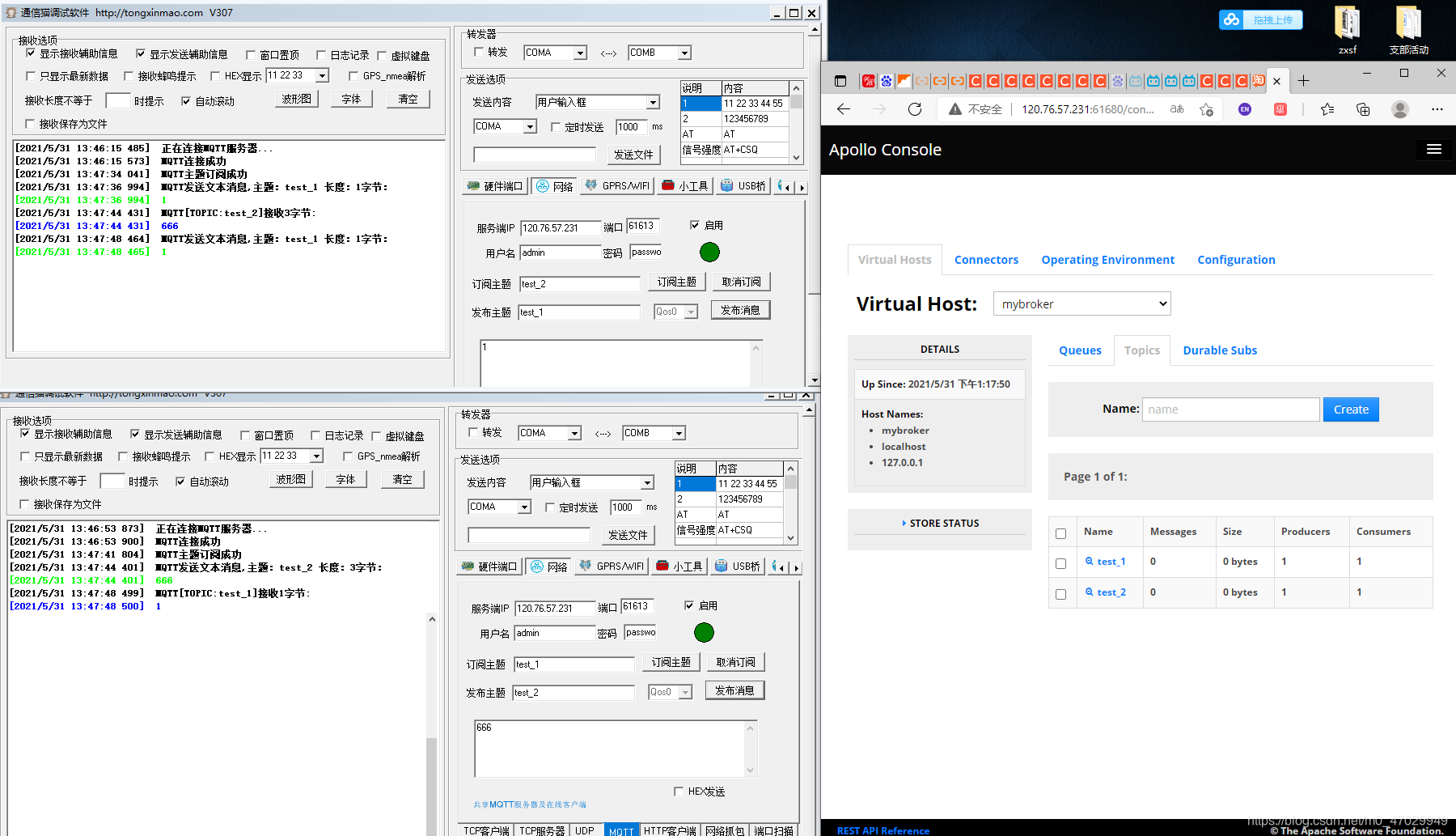Click 发布消息 button in top window
This screenshot has width=1456, height=836.
(740, 310)
